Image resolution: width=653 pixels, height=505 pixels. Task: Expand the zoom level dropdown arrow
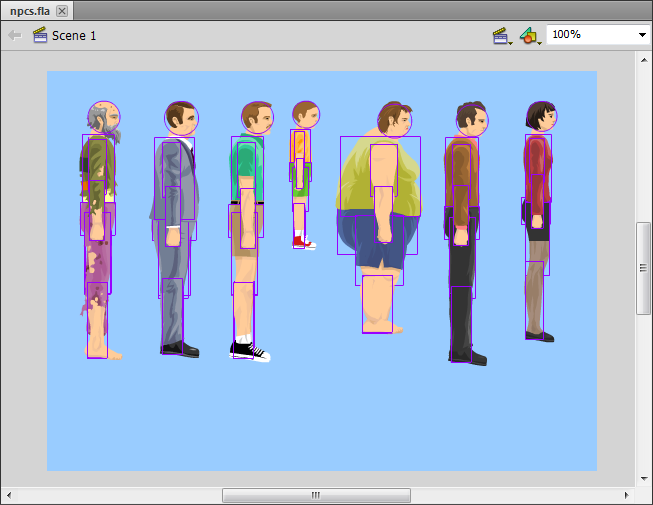click(x=643, y=35)
